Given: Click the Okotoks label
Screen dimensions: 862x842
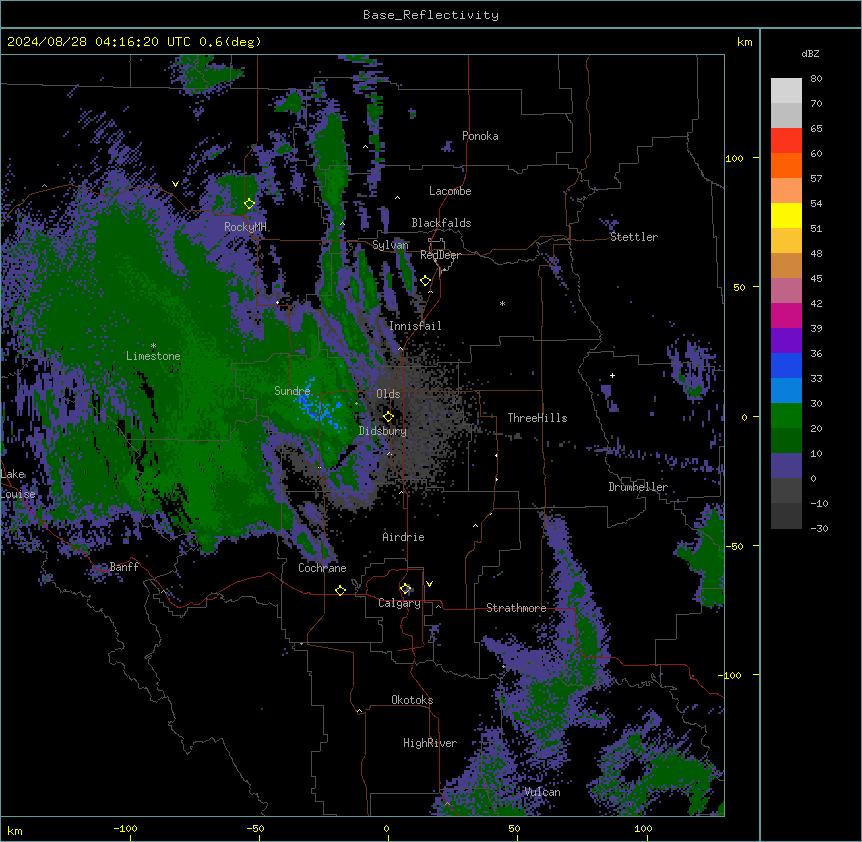Looking at the screenshot, I should [412, 700].
